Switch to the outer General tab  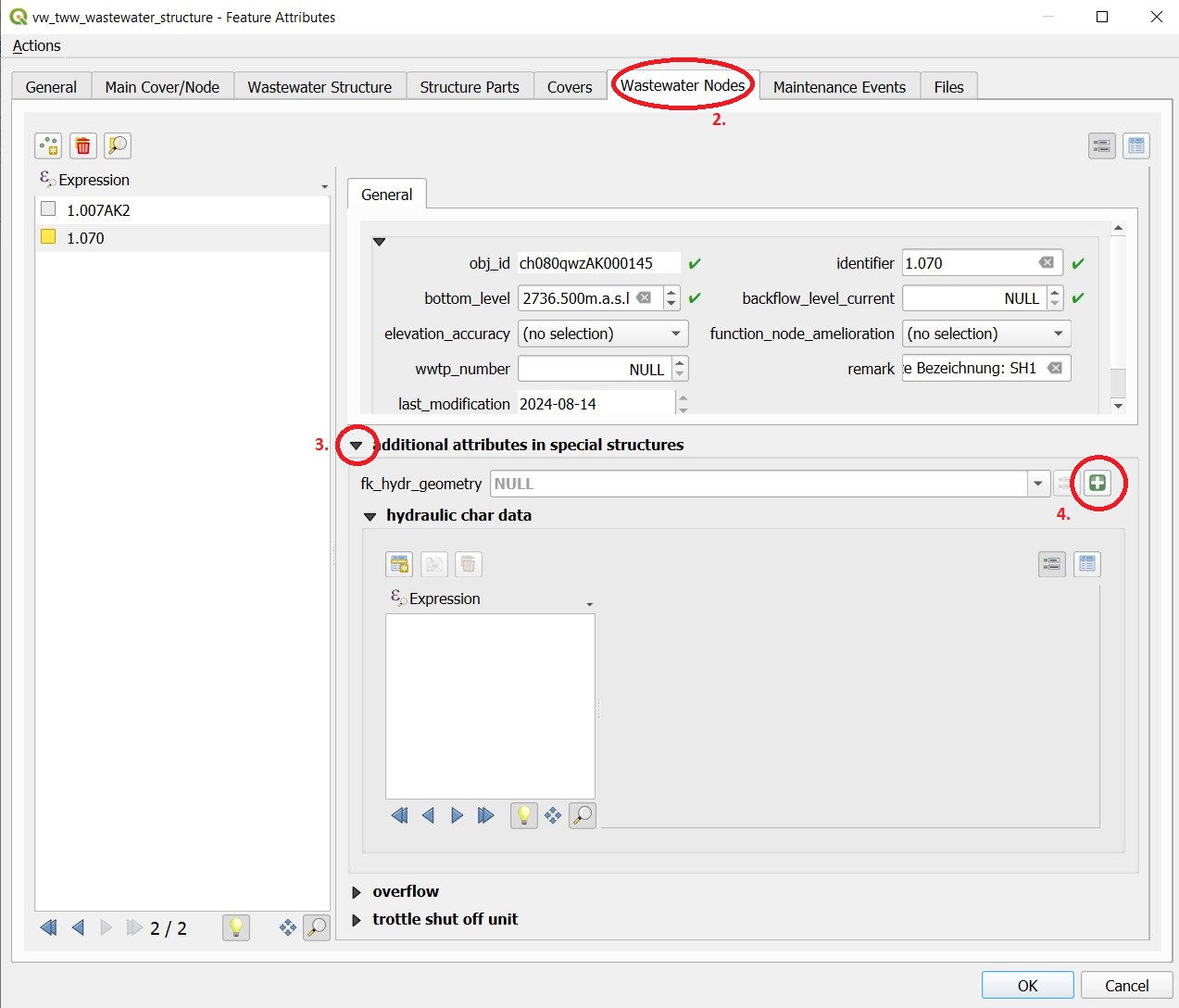[51, 87]
